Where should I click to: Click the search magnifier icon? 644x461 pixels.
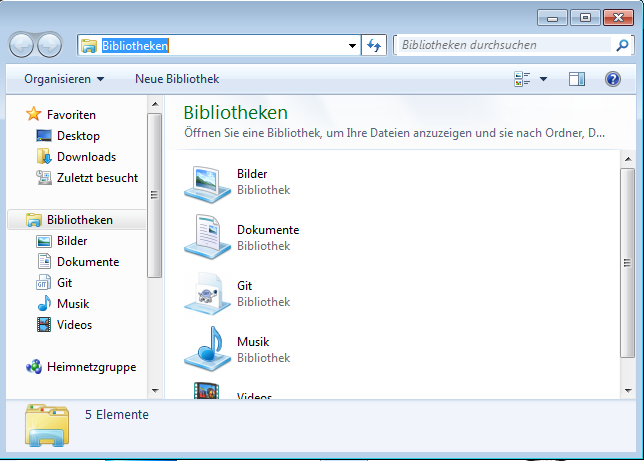[621, 45]
